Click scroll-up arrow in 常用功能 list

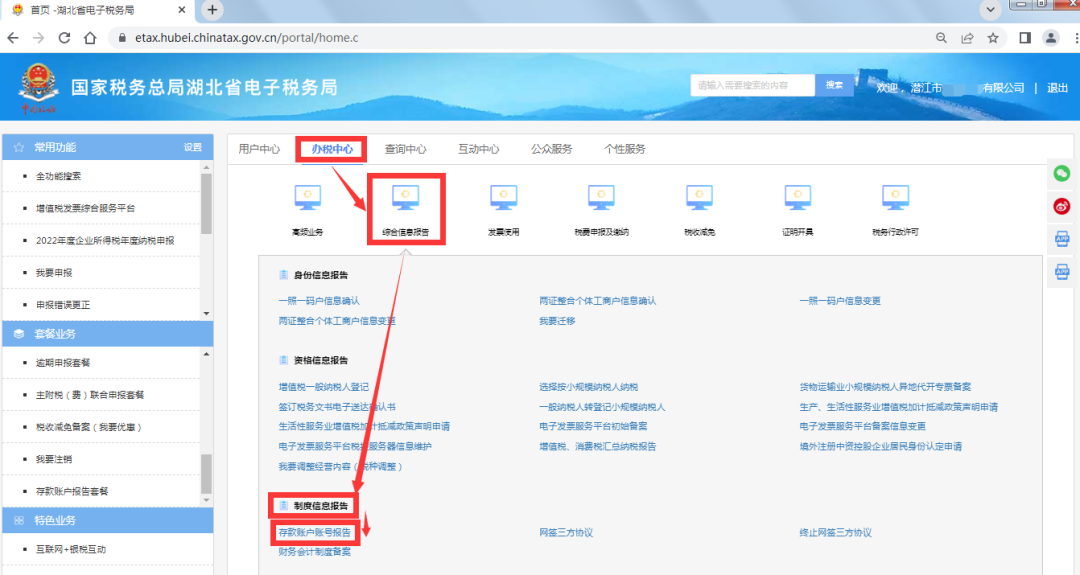(x=206, y=167)
